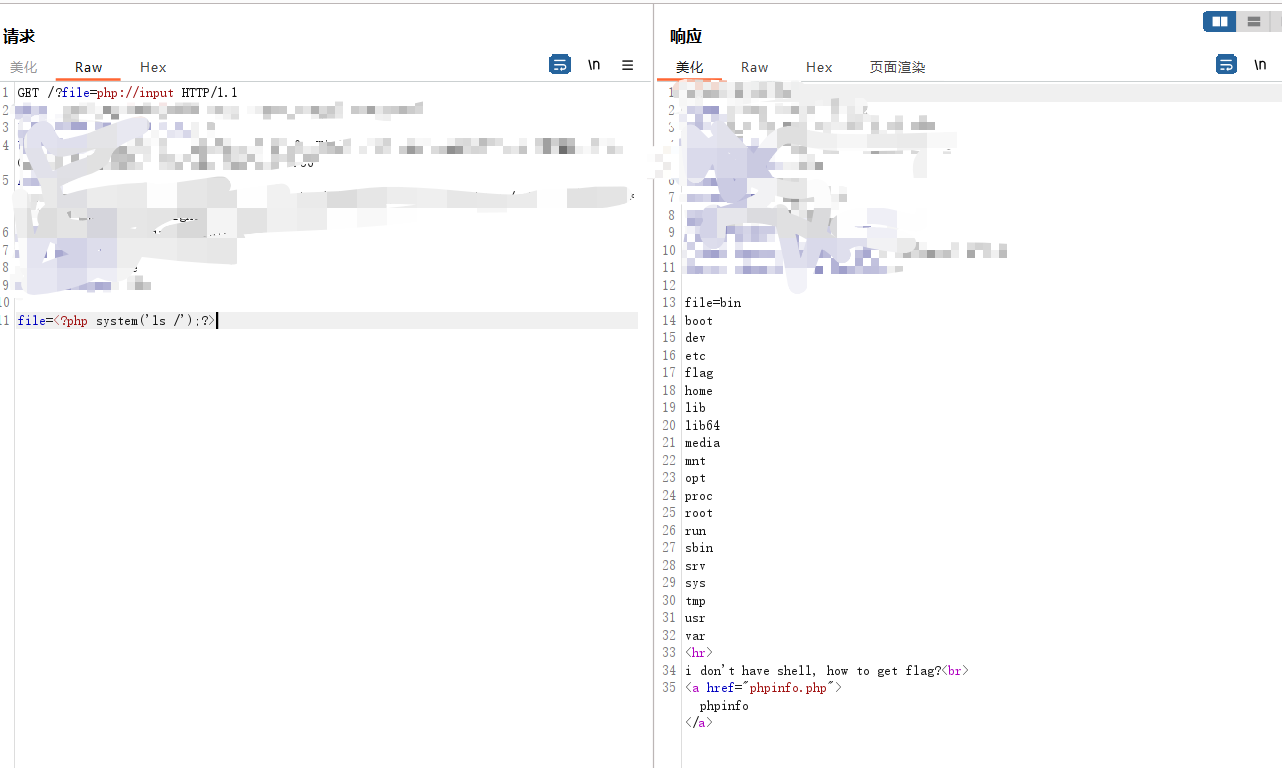Viewport: 1282px width, 768px height.
Task: Click the 请求 panel heading
Action: [19, 37]
